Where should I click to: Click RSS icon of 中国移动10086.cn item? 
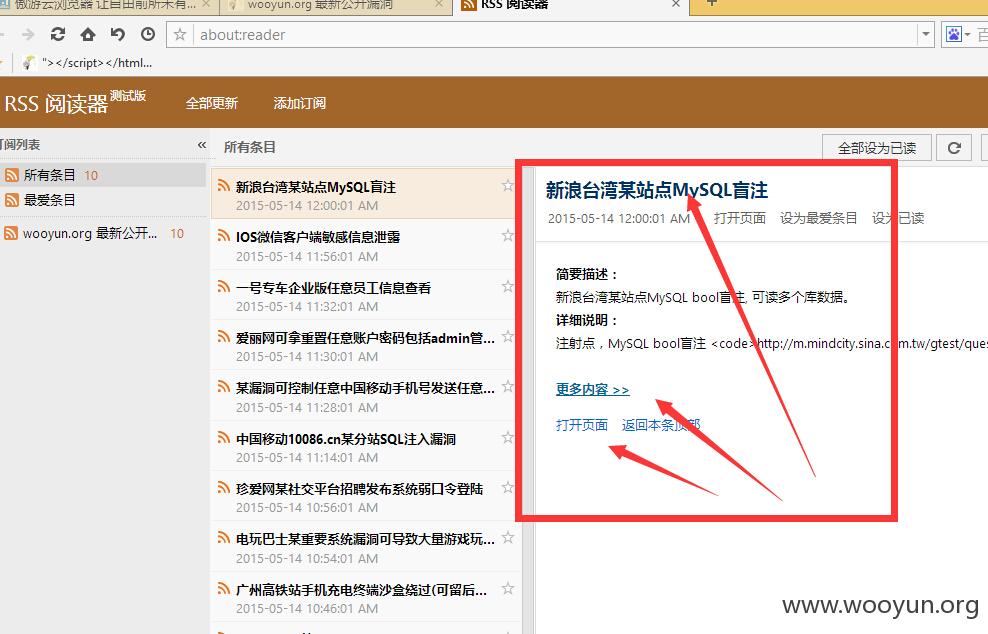pos(224,437)
